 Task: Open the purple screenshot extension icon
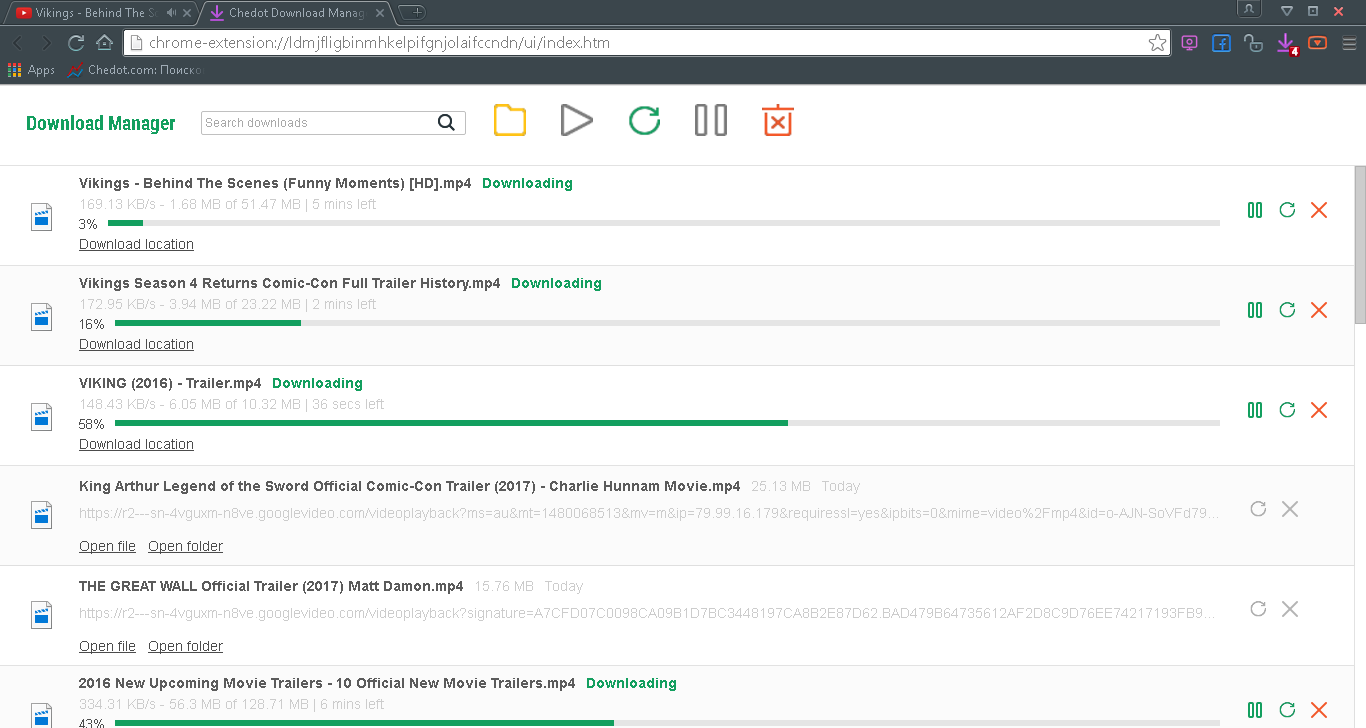coord(1189,43)
